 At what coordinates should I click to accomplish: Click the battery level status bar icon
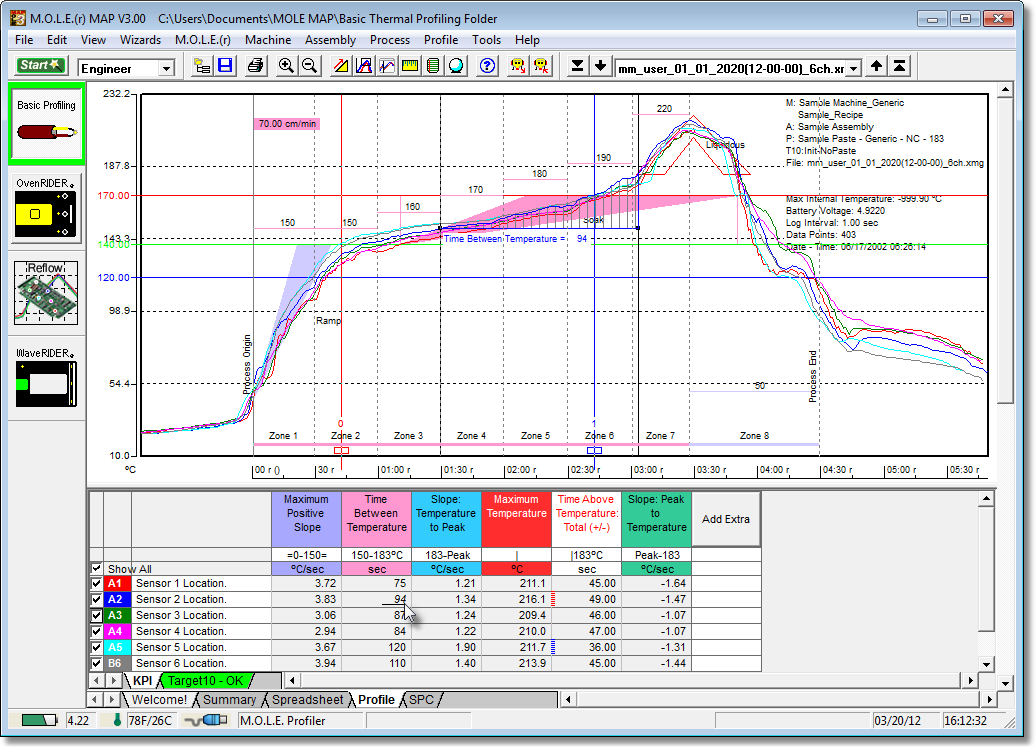[x=40, y=720]
